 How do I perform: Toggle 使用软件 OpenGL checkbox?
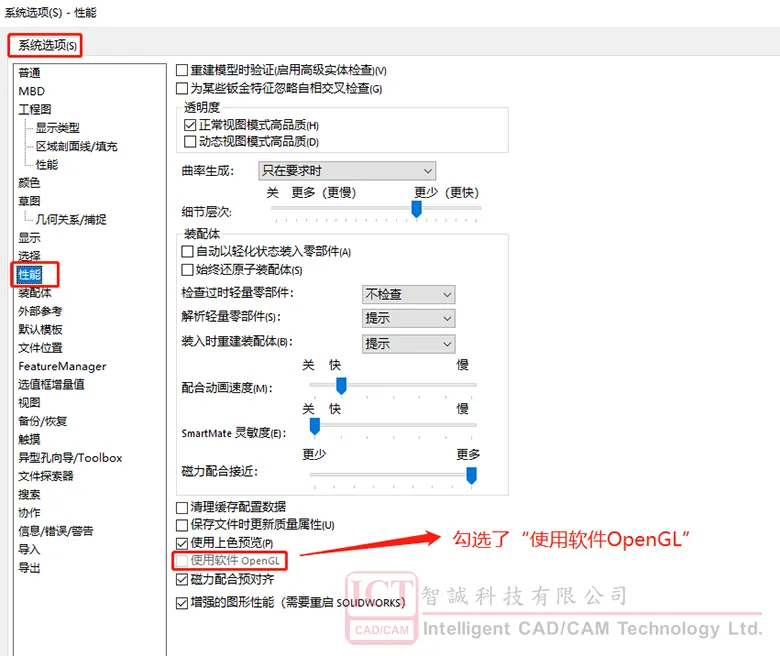[182, 561]
